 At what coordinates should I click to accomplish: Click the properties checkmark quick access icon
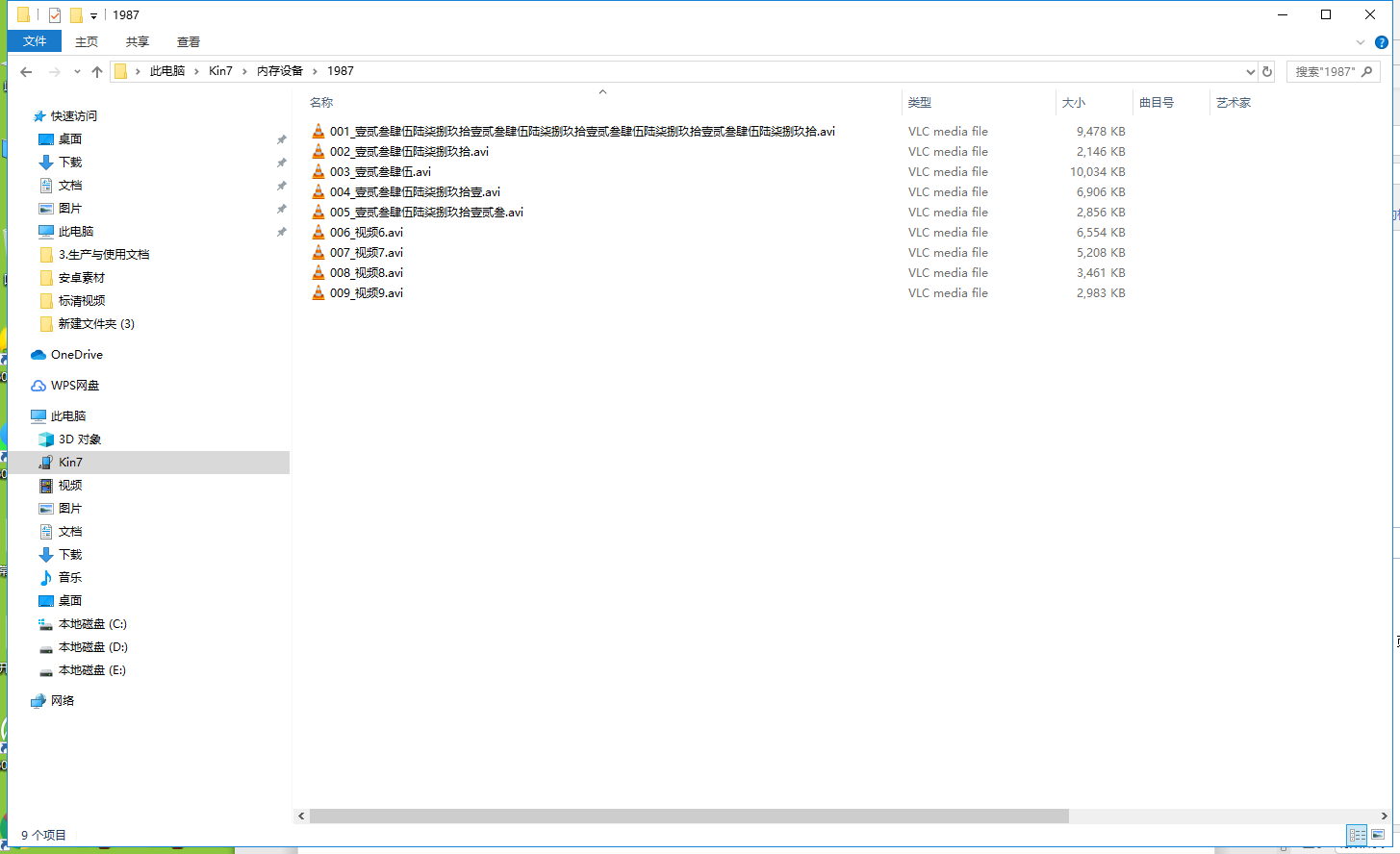point(55,15)
